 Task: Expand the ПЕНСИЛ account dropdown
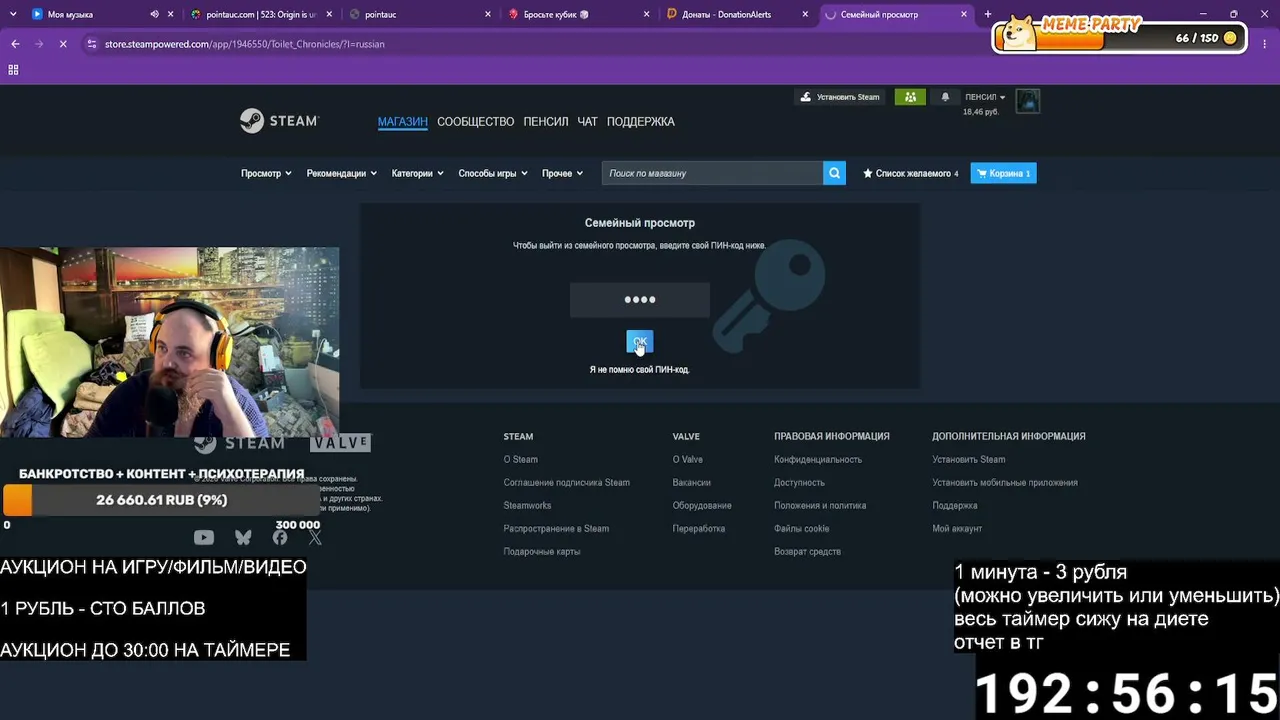[985, 97]
